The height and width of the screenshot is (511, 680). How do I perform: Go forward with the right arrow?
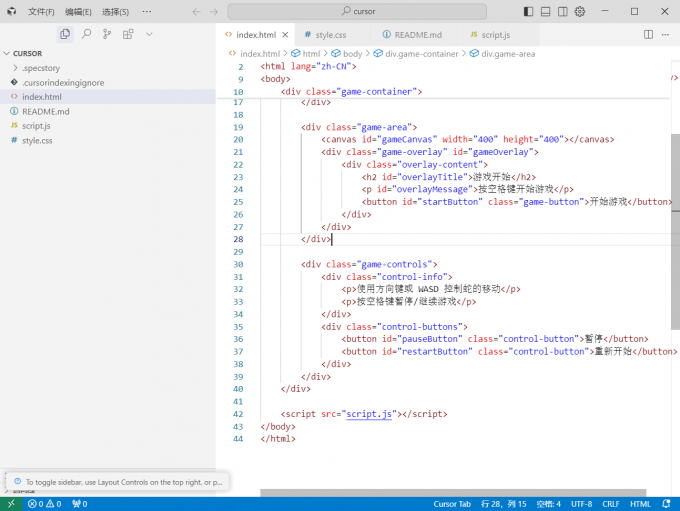[214, 12]
